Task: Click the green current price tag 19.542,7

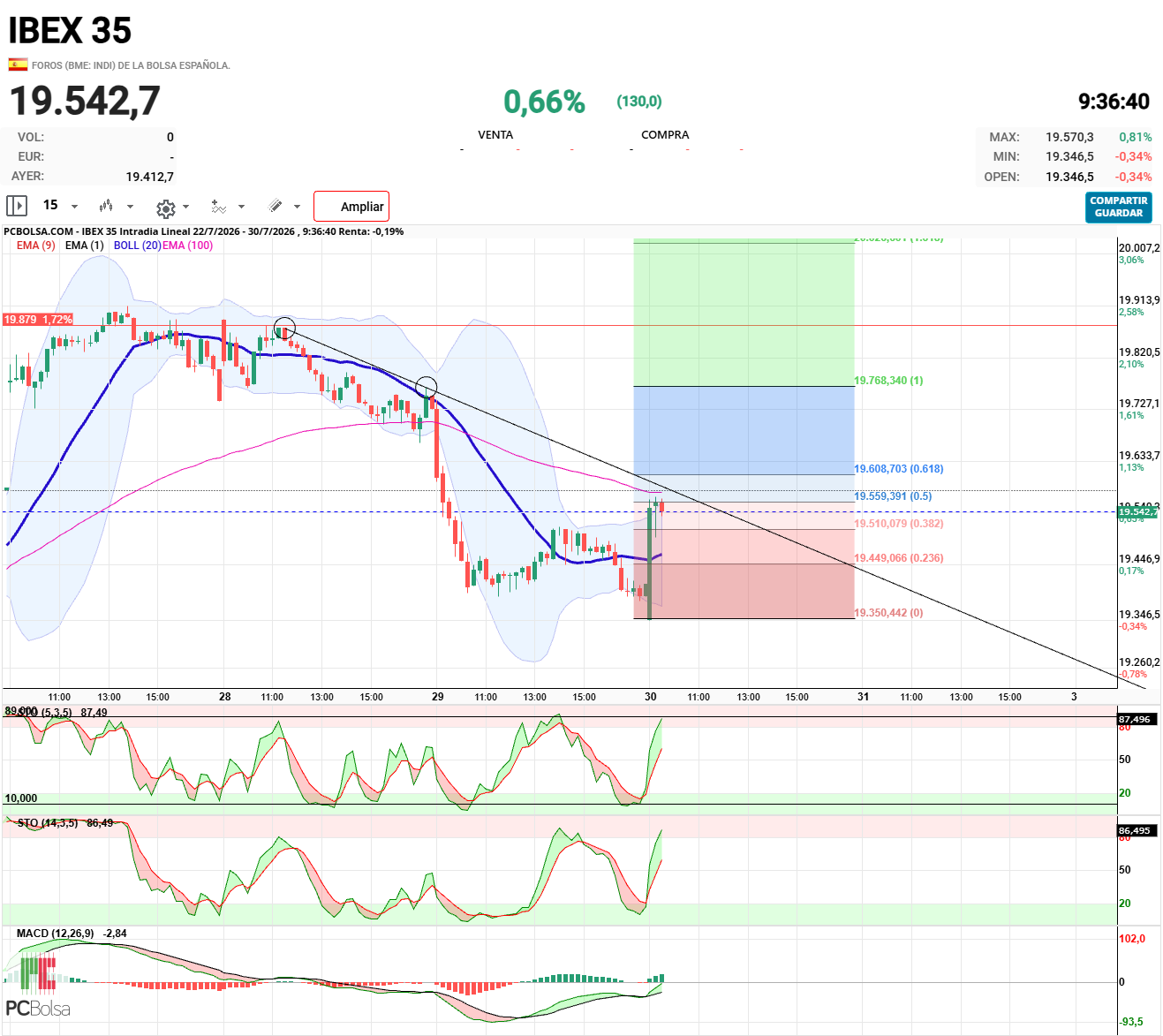Action: click(1137, 511)
